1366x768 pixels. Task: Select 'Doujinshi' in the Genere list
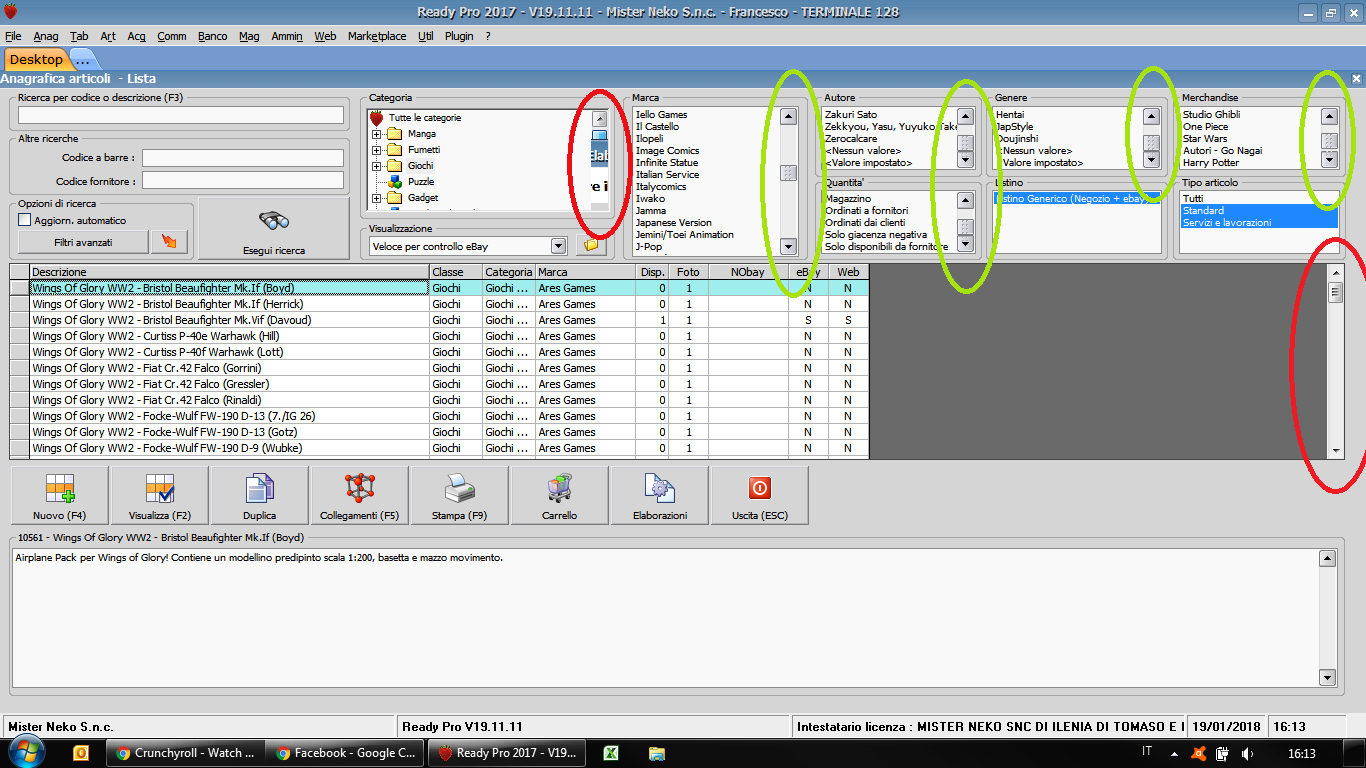(x=1017, y=139)
